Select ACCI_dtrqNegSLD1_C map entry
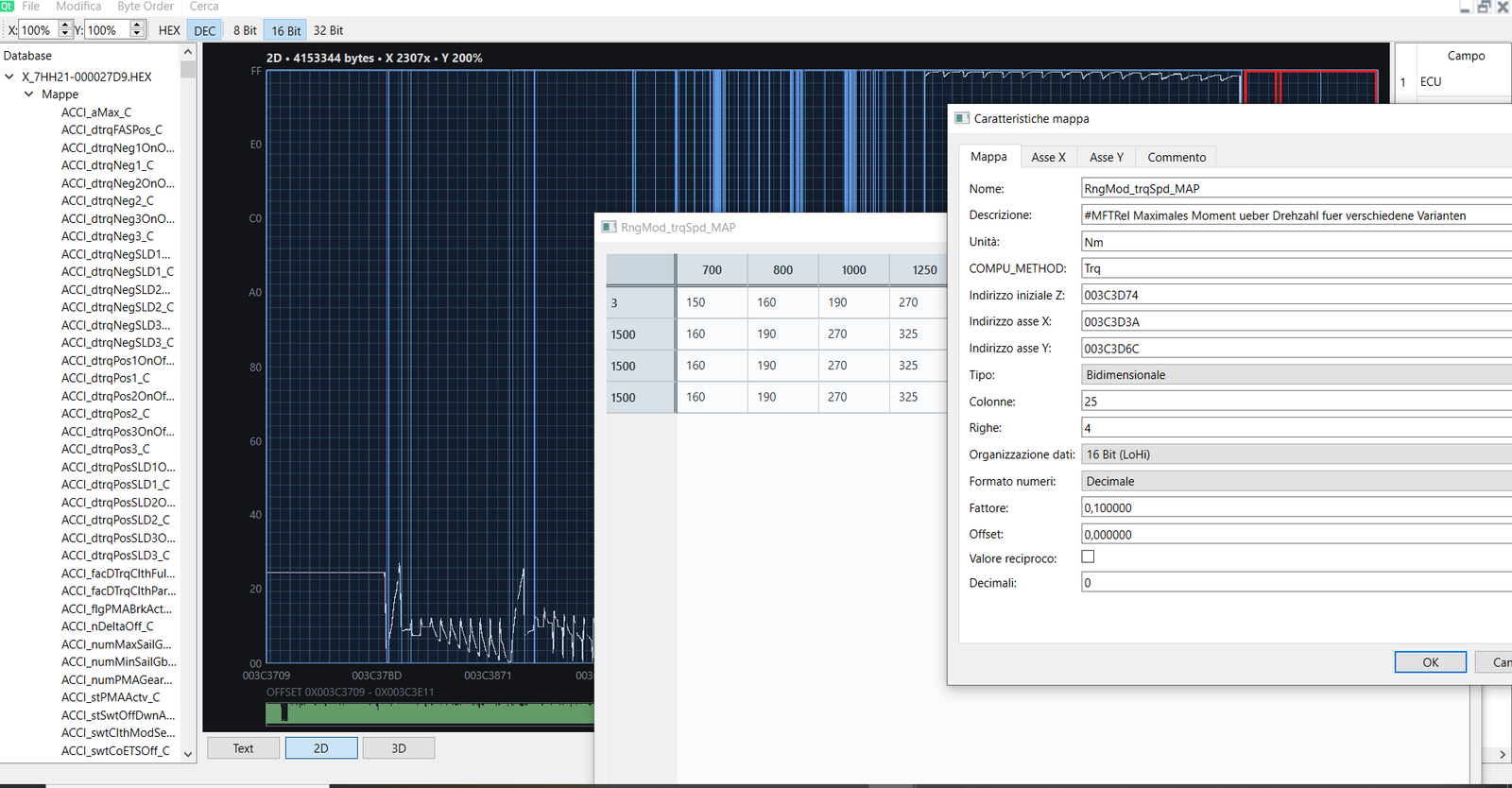The image size is (1512, 788). point(117,271)
